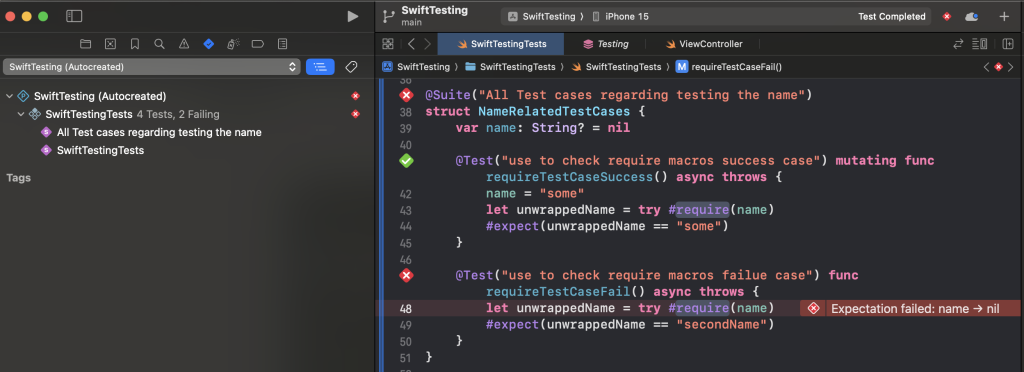The height and width of the screenshot is (372, 1024).
Task: Select the Test navigator diamond icon
Action: tap(208, 44)
